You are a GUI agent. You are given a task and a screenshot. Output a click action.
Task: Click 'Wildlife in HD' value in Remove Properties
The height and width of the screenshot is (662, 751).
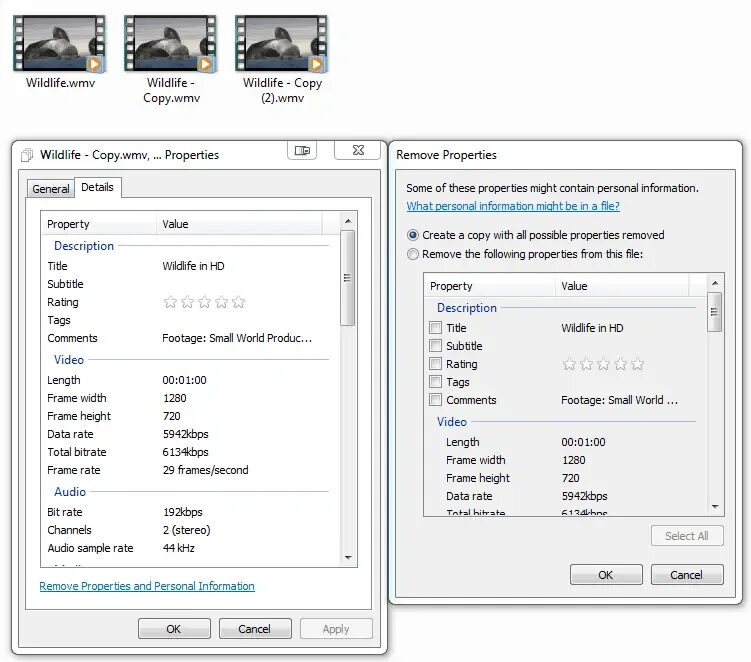click(x=592, y=328)
